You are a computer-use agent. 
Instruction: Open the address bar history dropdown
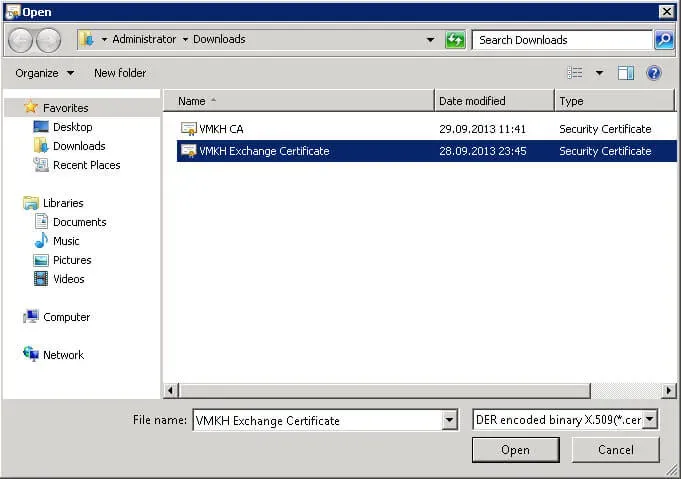(x=430, y=40)
